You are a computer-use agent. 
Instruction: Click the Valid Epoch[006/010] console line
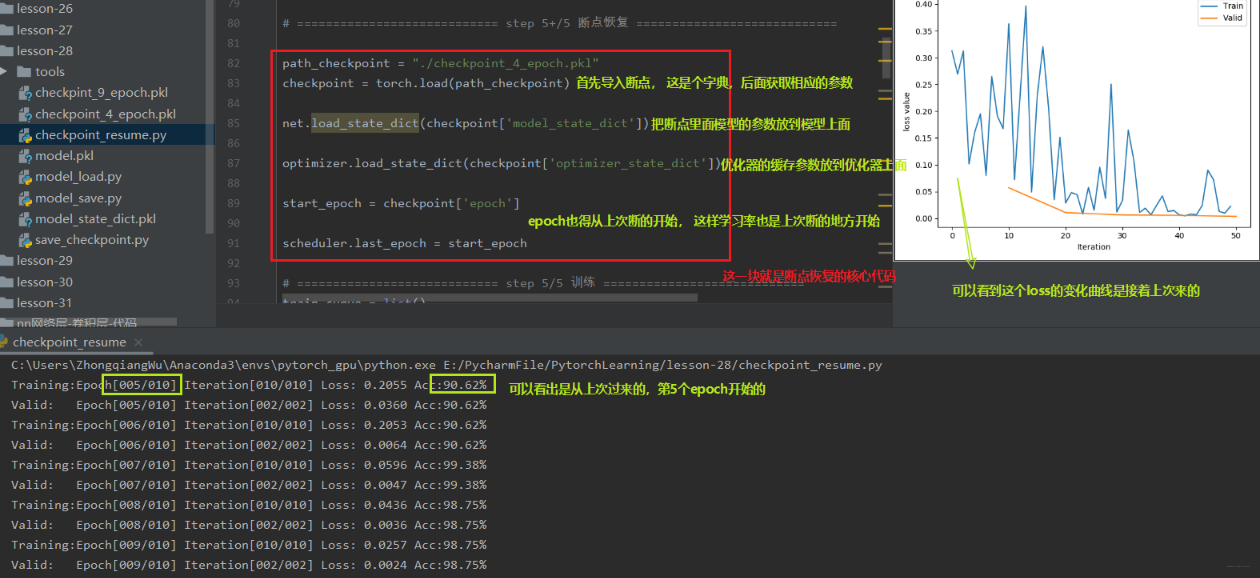(249, 445)
